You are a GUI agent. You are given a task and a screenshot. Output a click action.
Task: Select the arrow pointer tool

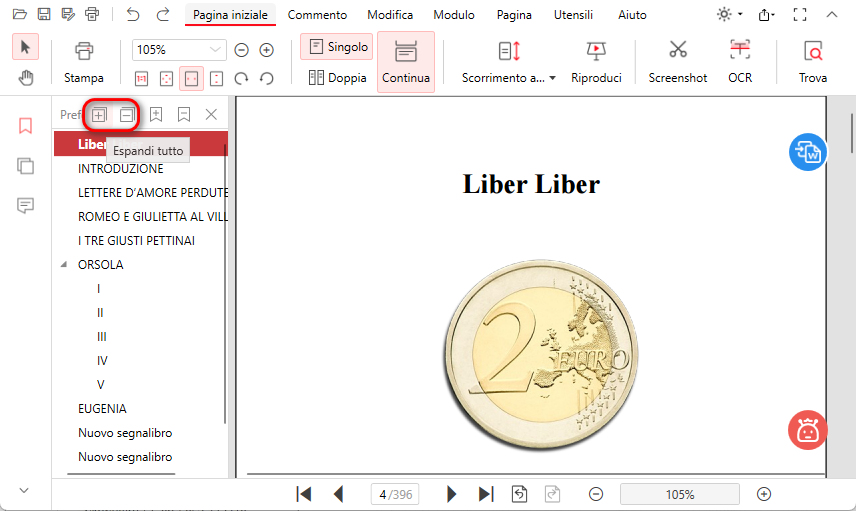tap(25, 47)
